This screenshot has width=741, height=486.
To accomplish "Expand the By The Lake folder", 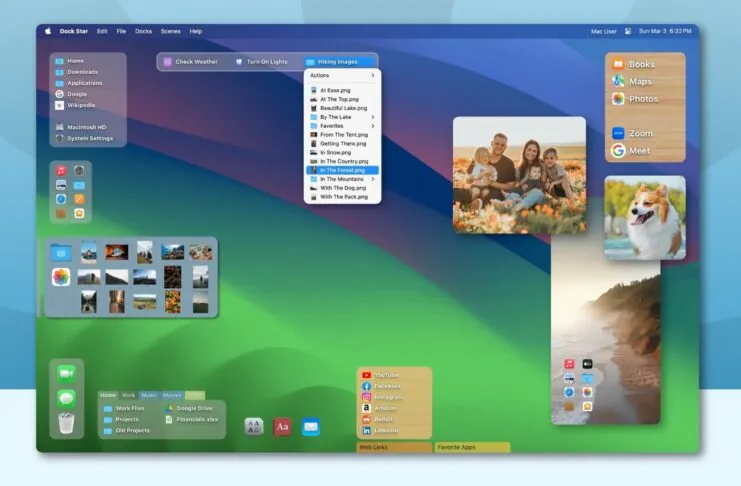I will pyautogui.click(x=342, y=117).
